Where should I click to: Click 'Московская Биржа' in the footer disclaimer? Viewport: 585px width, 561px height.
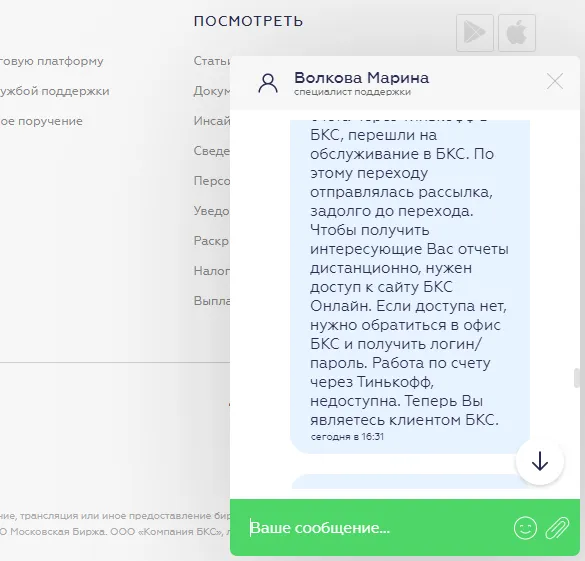[x=58, y=532]
